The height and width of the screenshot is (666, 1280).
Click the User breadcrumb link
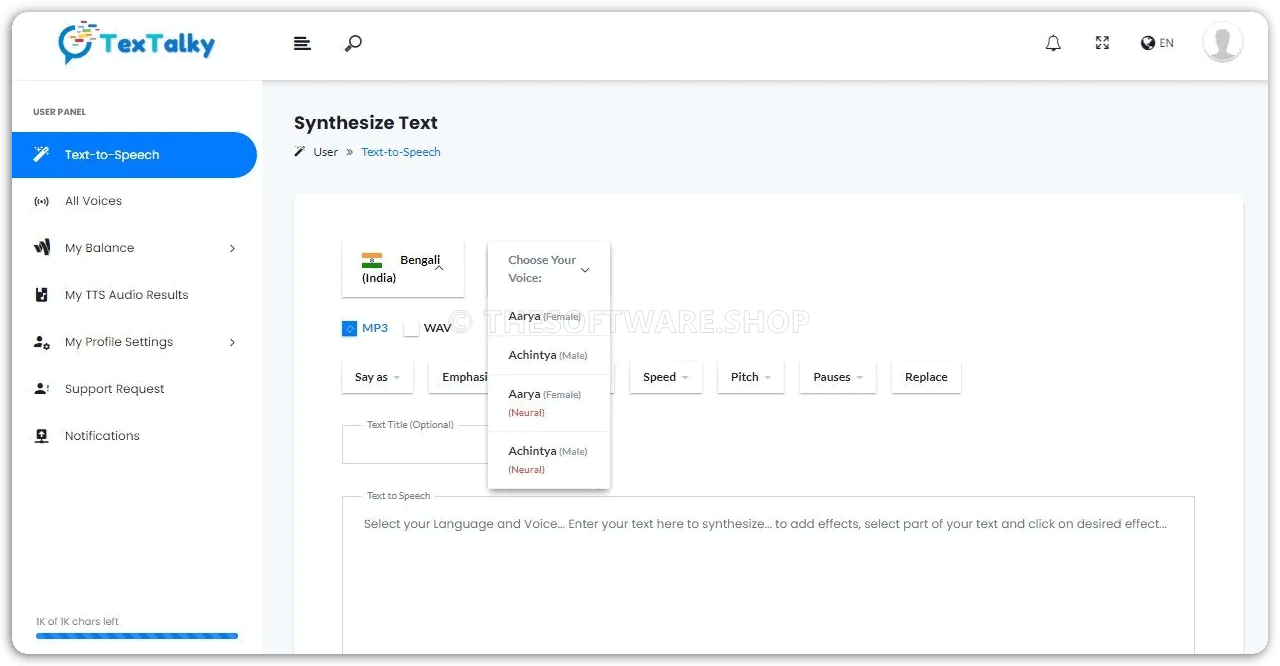click(326, 152)
